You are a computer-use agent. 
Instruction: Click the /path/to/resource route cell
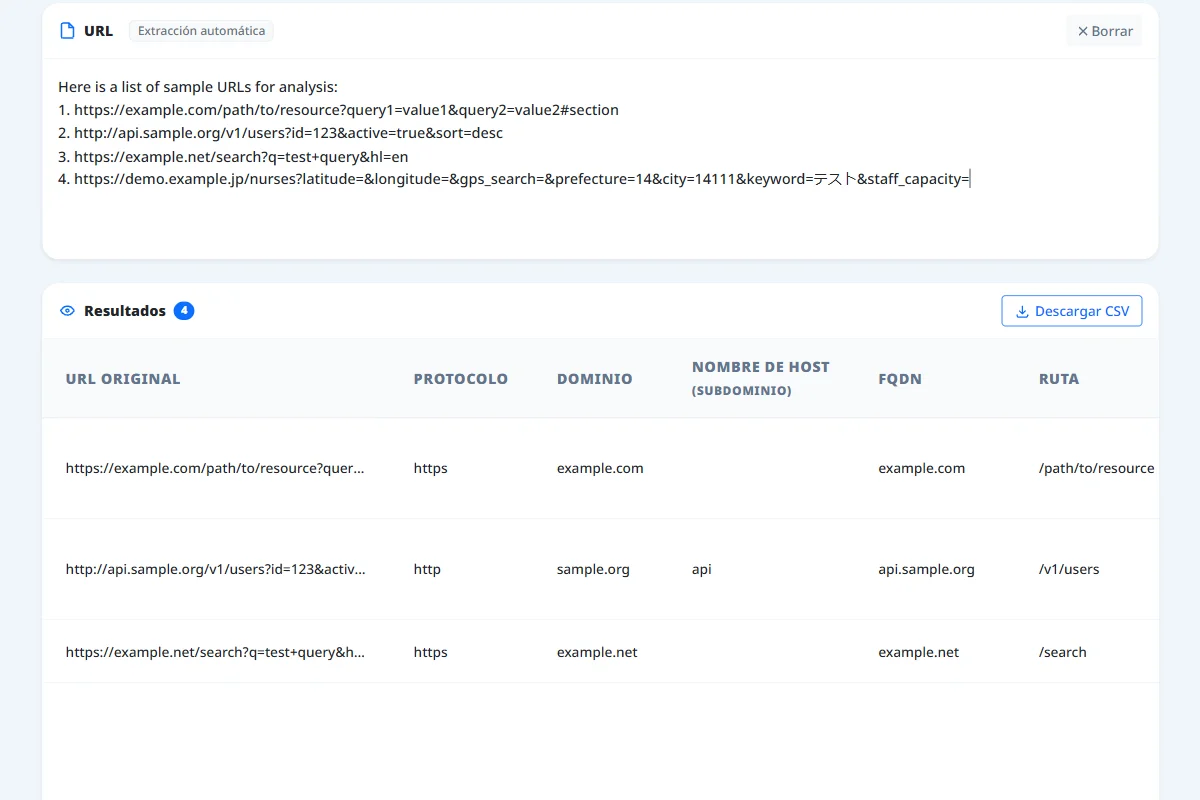point(1097,468)
